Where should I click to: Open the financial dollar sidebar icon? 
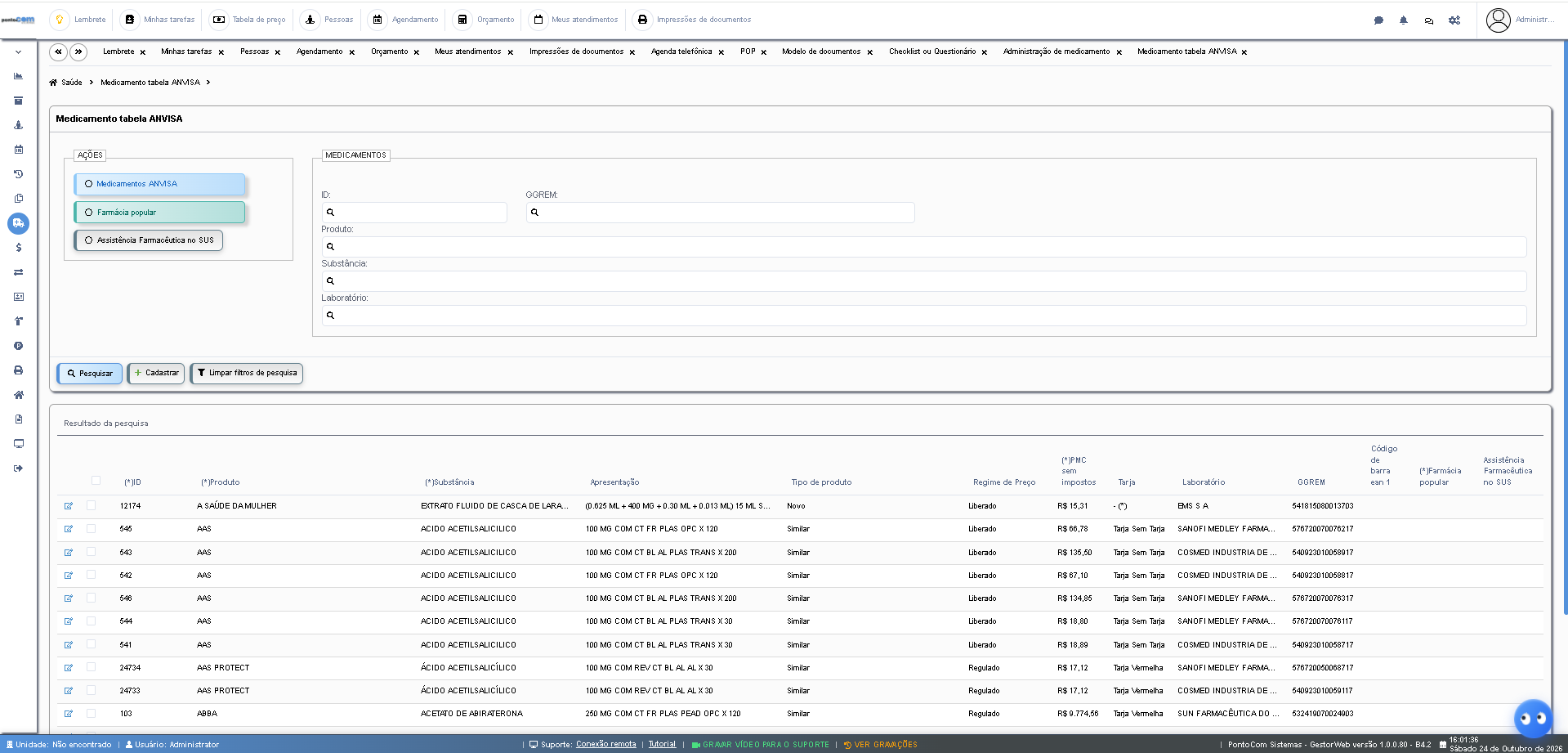pos(18,248)
